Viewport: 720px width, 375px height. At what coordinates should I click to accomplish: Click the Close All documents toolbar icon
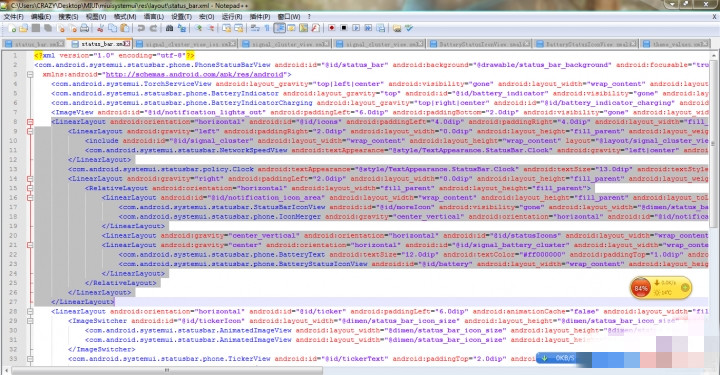(x=72, y=28)
